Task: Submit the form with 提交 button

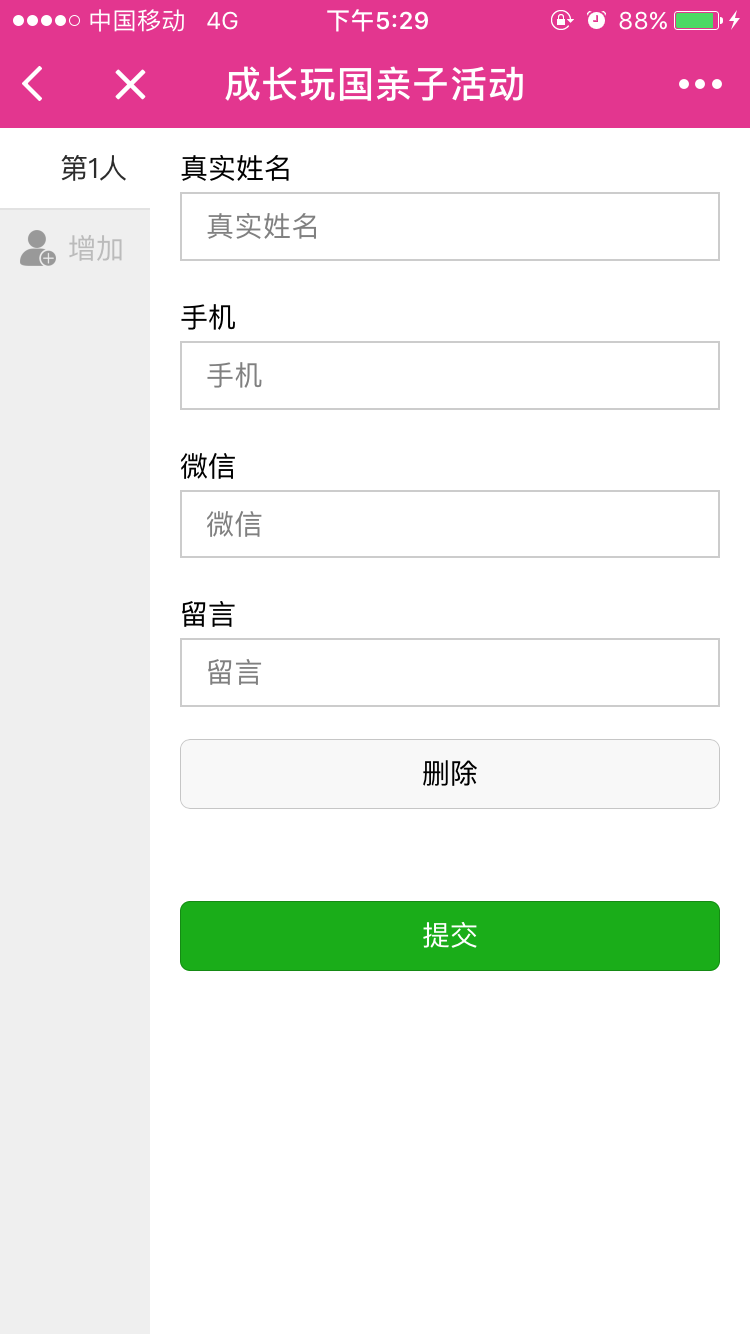Action: point(450,936)
